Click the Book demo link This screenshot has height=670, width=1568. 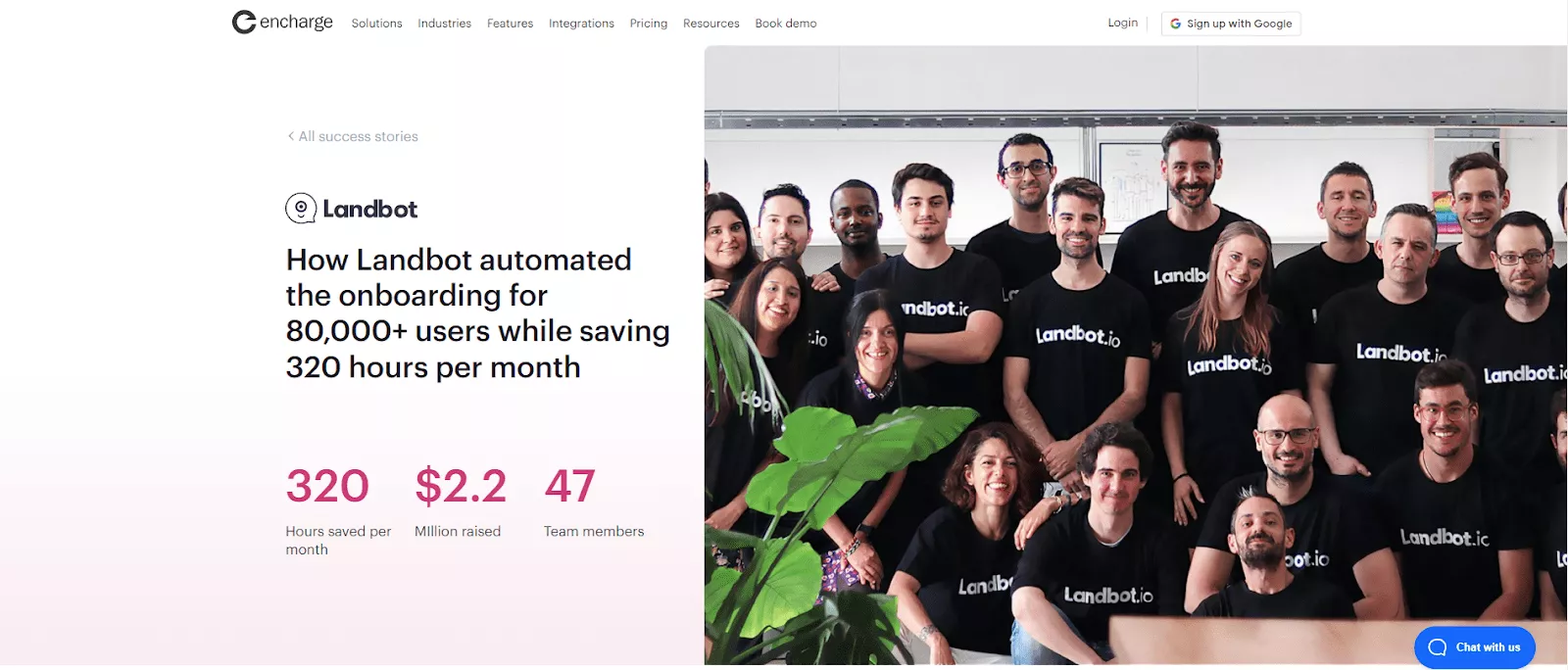[x=785, y=24]
